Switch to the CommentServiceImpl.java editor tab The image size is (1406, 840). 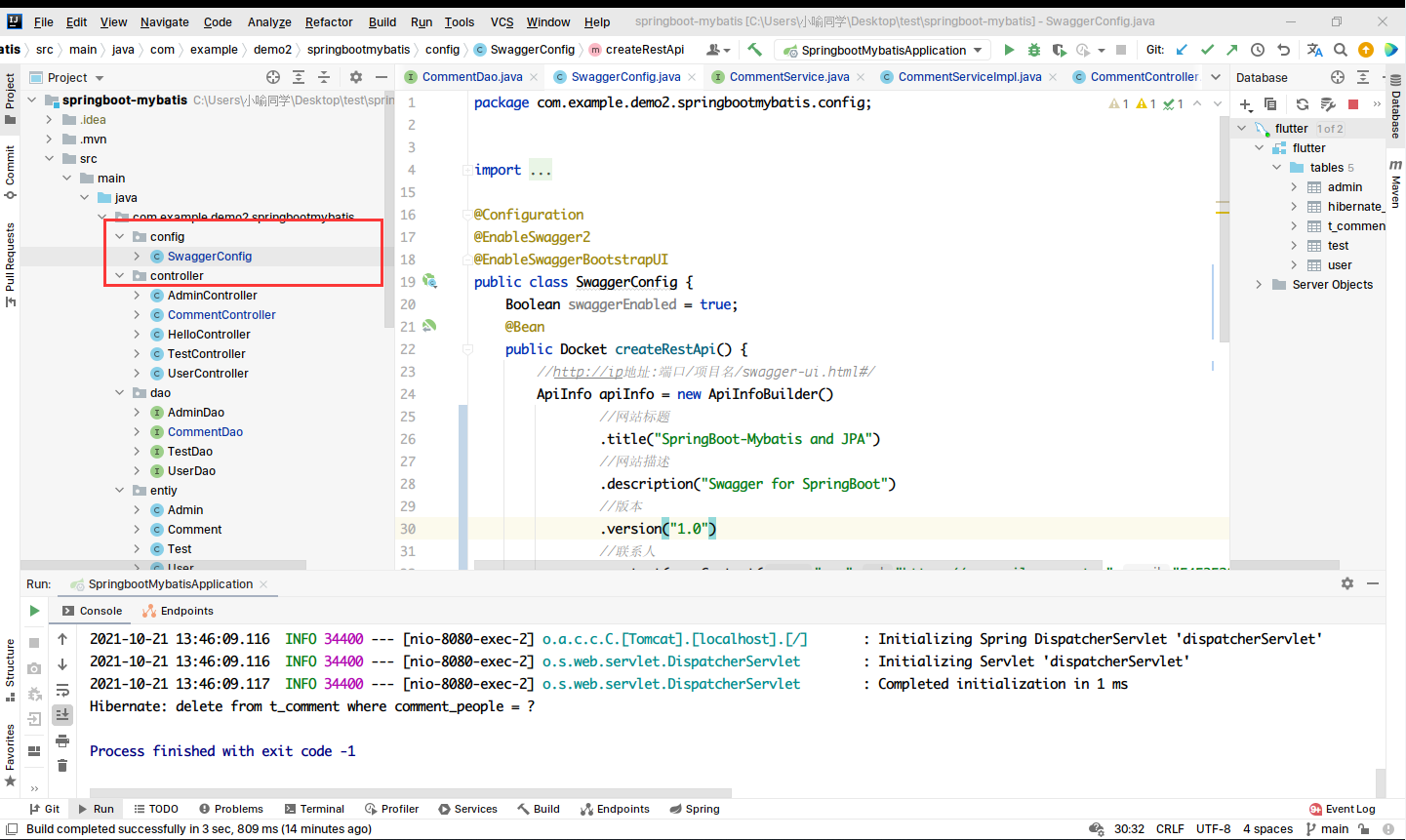click(970, 76)
